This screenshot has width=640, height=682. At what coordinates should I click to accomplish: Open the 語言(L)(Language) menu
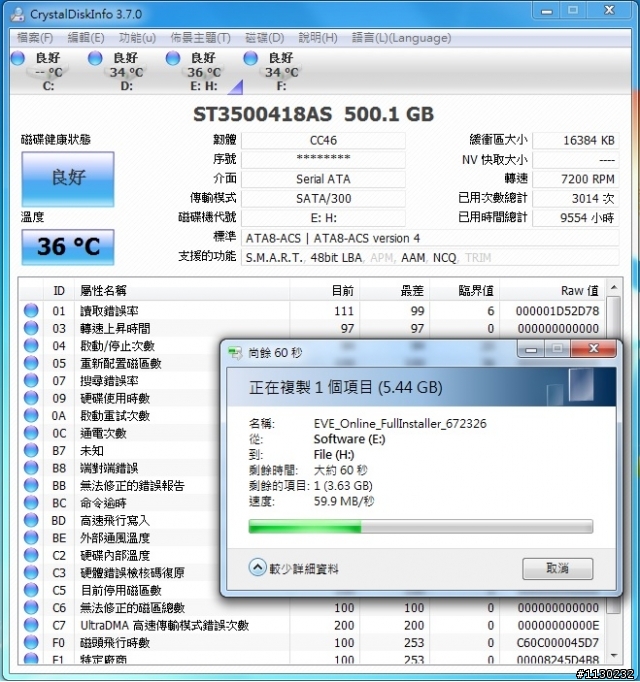tap(401, 38)
